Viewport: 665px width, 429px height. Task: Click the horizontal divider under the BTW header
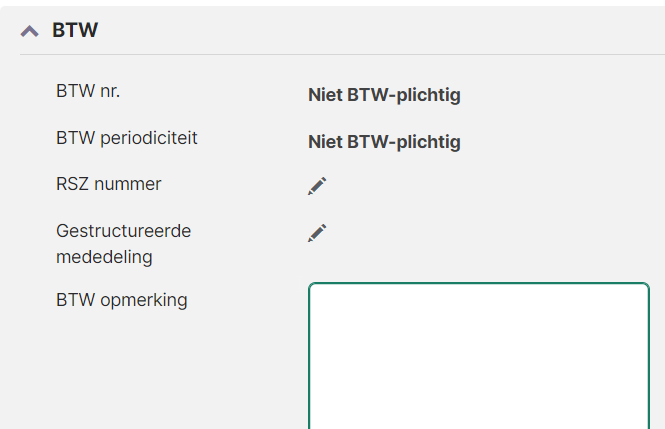tap(342, 54)
